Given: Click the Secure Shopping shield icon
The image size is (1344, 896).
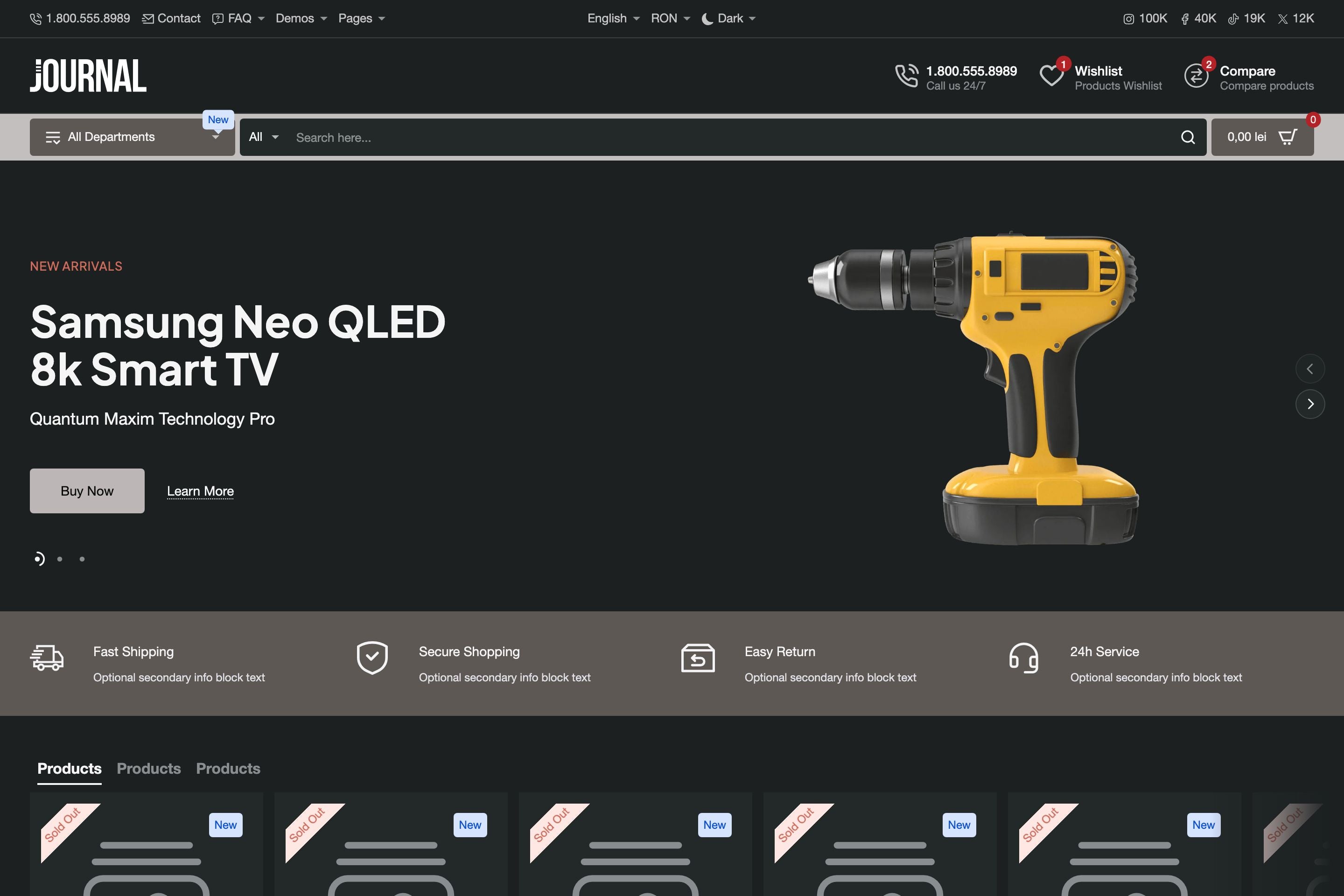Looking at the screenshot, I should pos(372,658).
